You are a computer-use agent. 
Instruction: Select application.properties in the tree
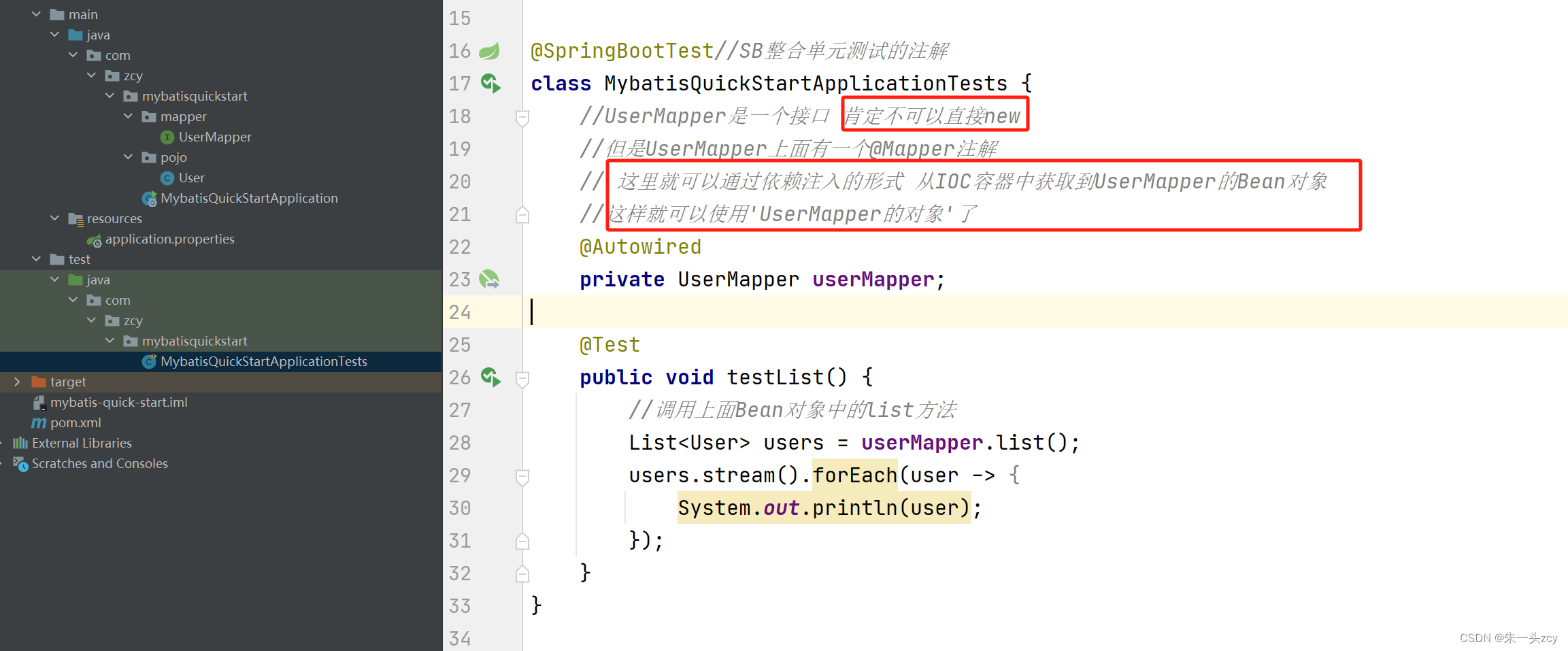coord(170,239)
